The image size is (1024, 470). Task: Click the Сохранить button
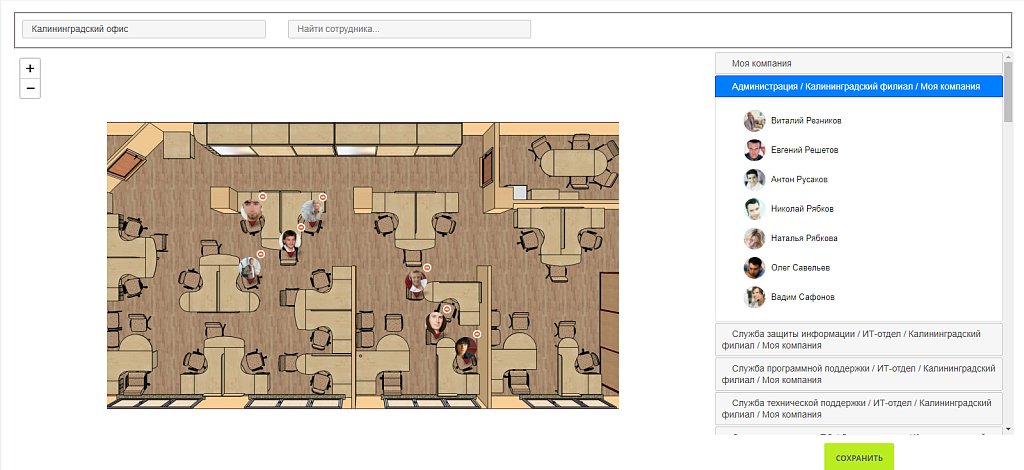pyautogui.click(x=859, y=458)
